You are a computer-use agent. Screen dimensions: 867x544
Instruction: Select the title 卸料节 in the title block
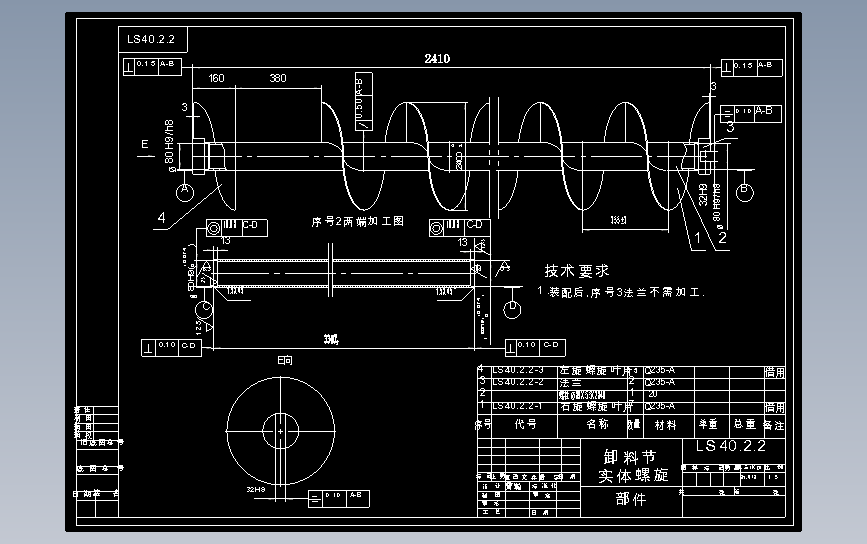click(x=630, y=457)
